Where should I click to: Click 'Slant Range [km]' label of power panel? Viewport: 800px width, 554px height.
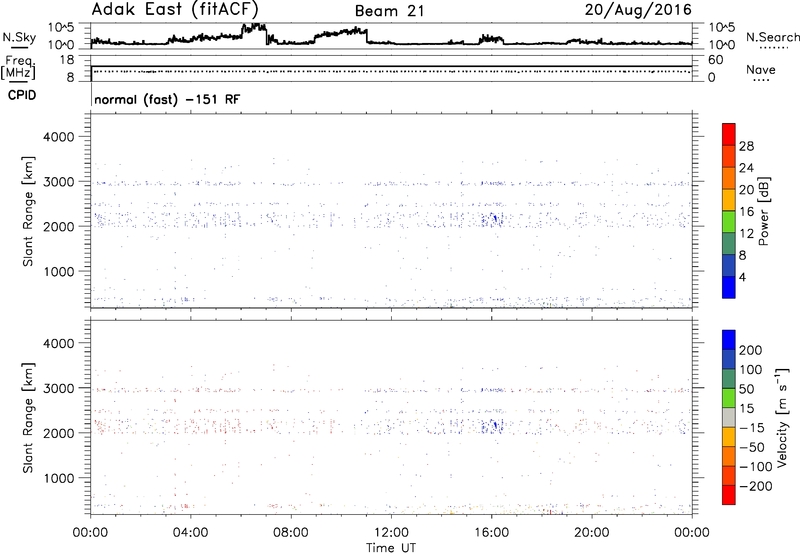coord(28,211)
